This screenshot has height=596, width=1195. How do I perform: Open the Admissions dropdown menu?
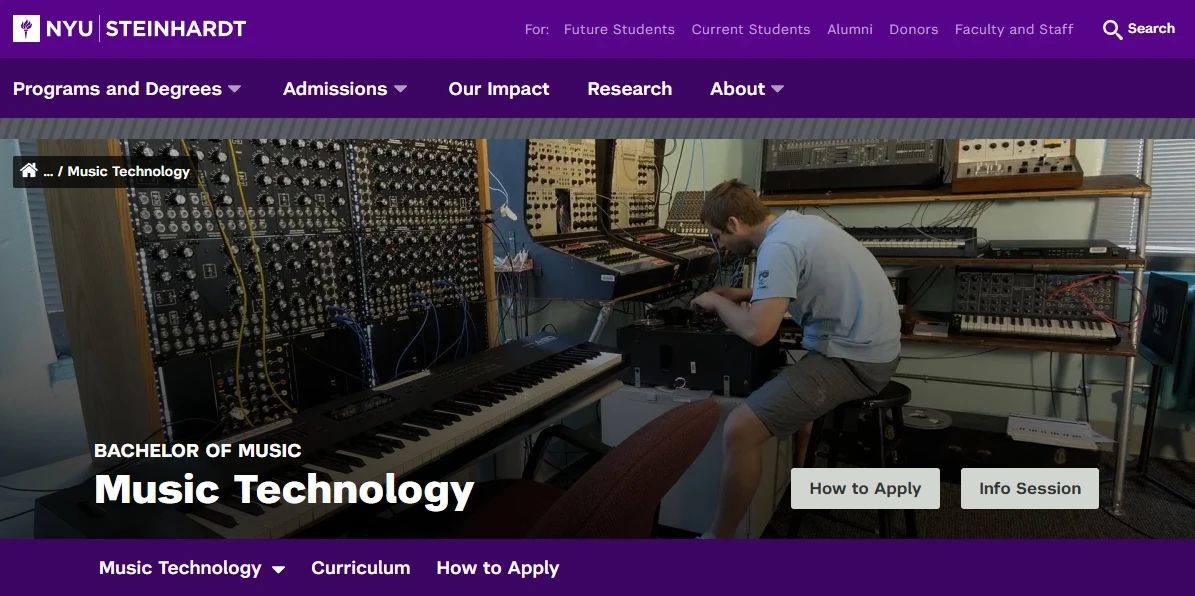coord(344,89)
